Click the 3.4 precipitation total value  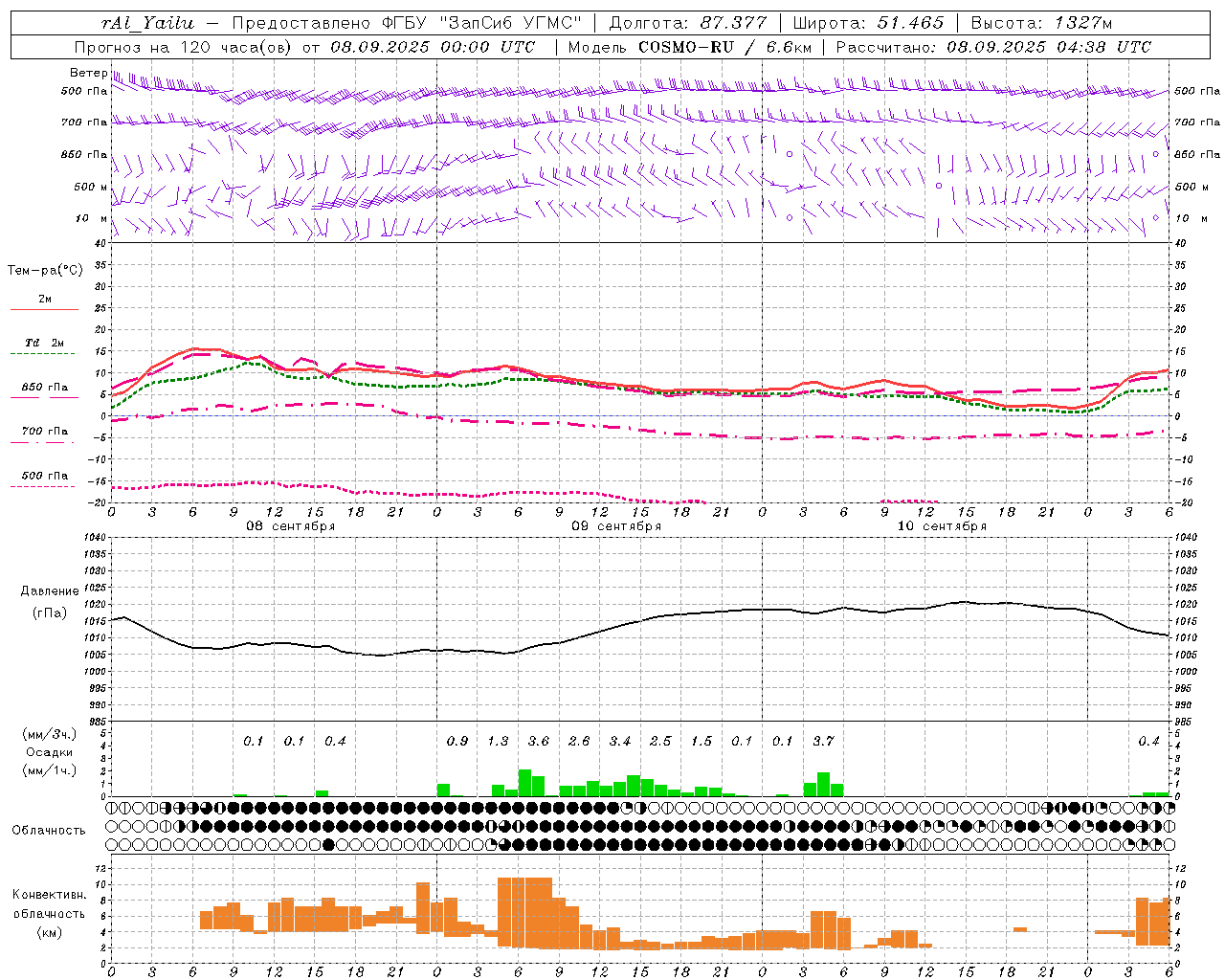(619, 741)
